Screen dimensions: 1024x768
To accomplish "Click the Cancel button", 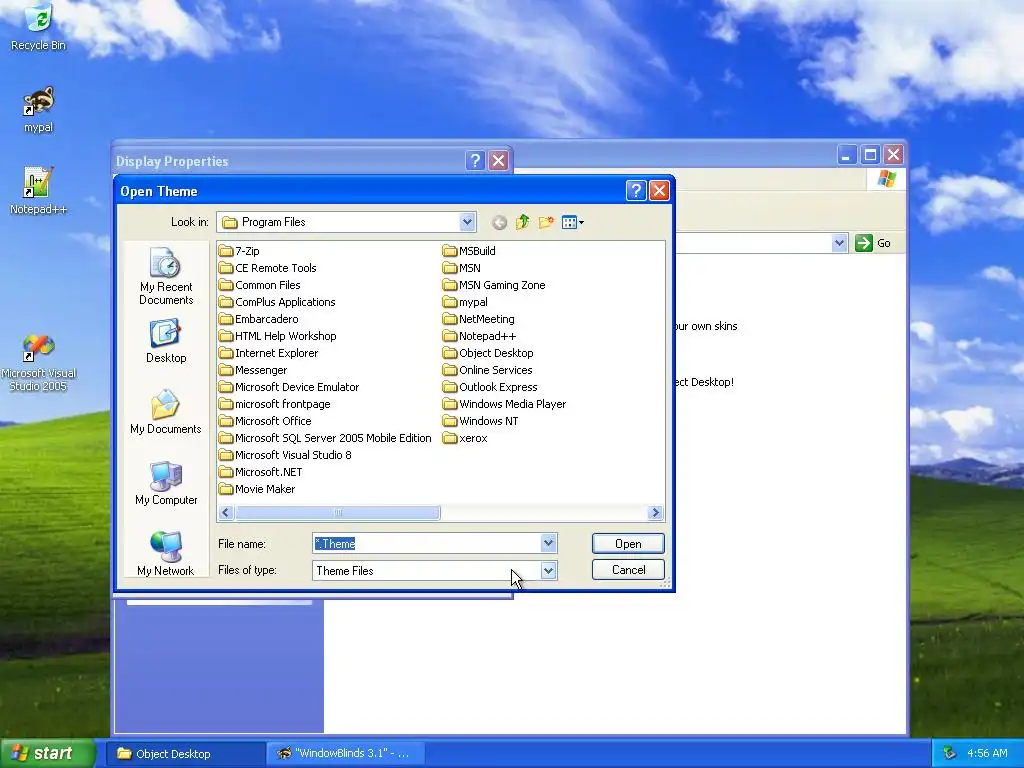I will coord(628,569).
